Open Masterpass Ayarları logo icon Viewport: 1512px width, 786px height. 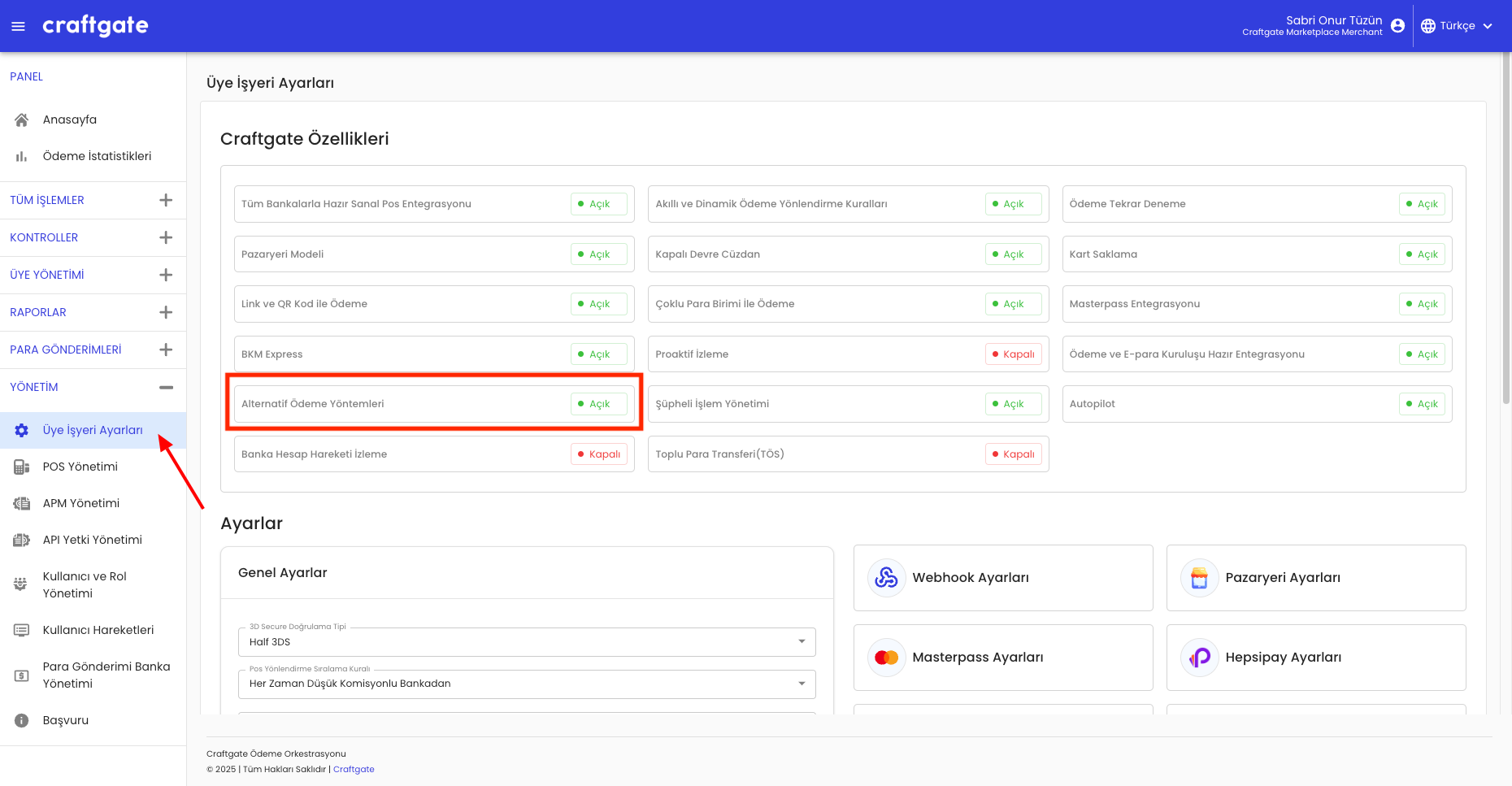coord(886,658)
